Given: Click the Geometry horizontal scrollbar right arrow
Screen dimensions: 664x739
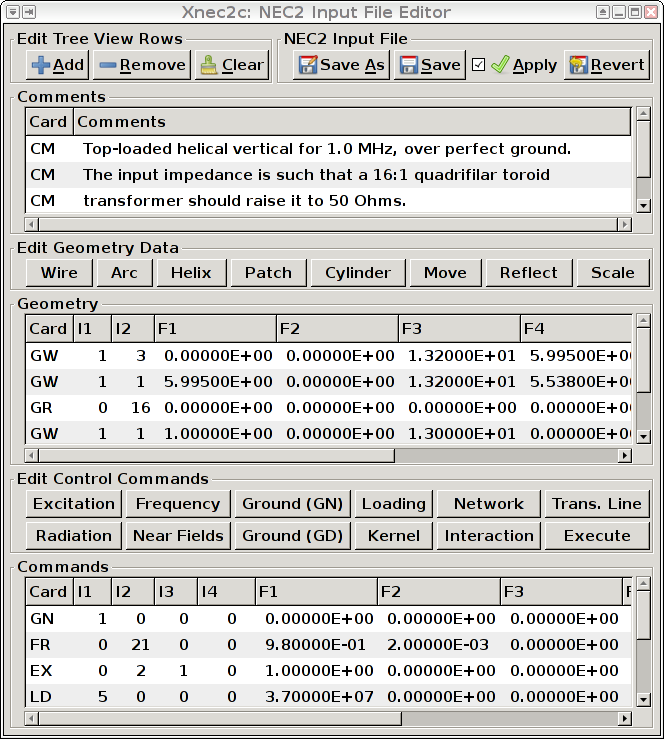Looking at the screenshot, I should [625, 455].
